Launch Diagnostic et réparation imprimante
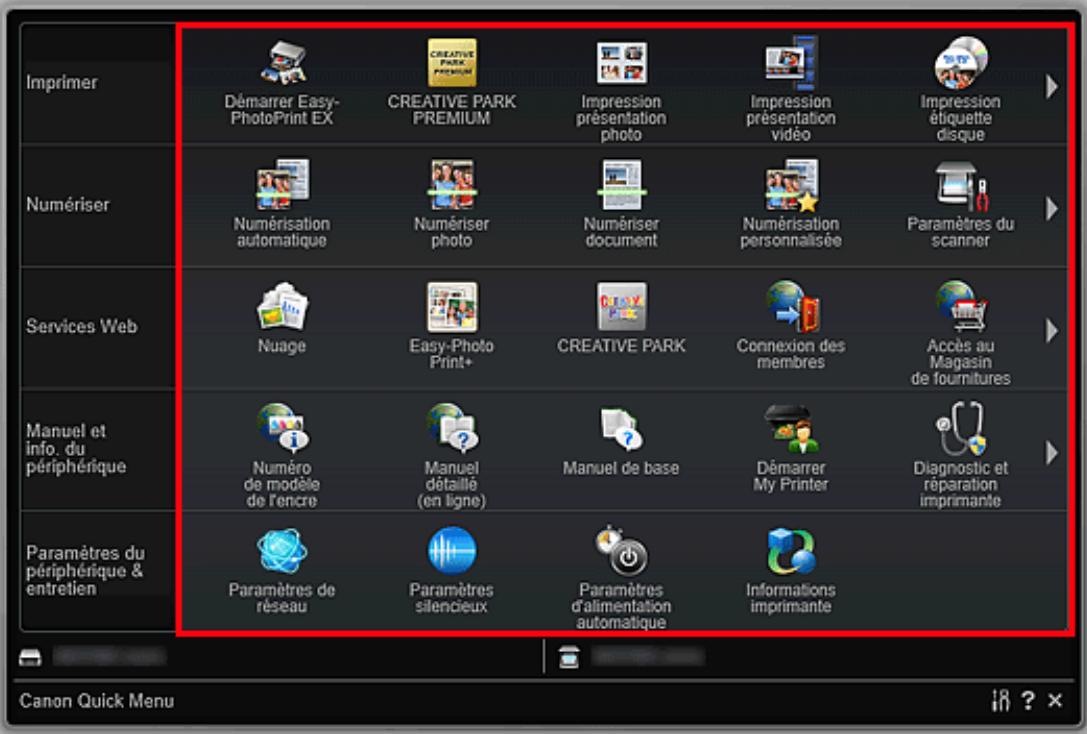The height and width of the screenshot is (734, 1087). point(960,428)
